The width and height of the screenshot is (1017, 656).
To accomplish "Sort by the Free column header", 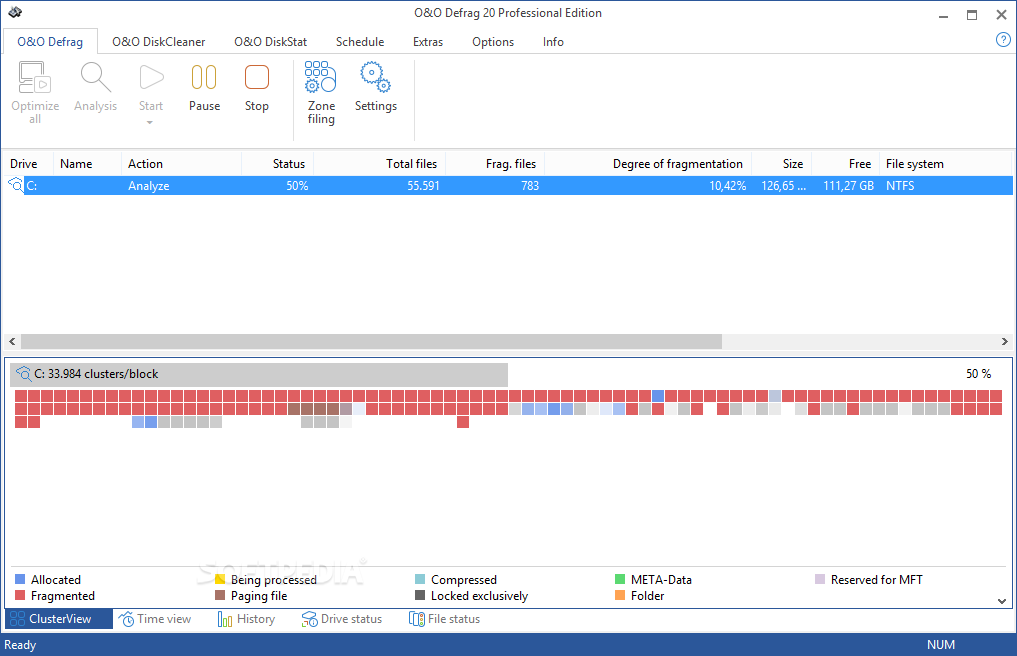I will (845, 164).
